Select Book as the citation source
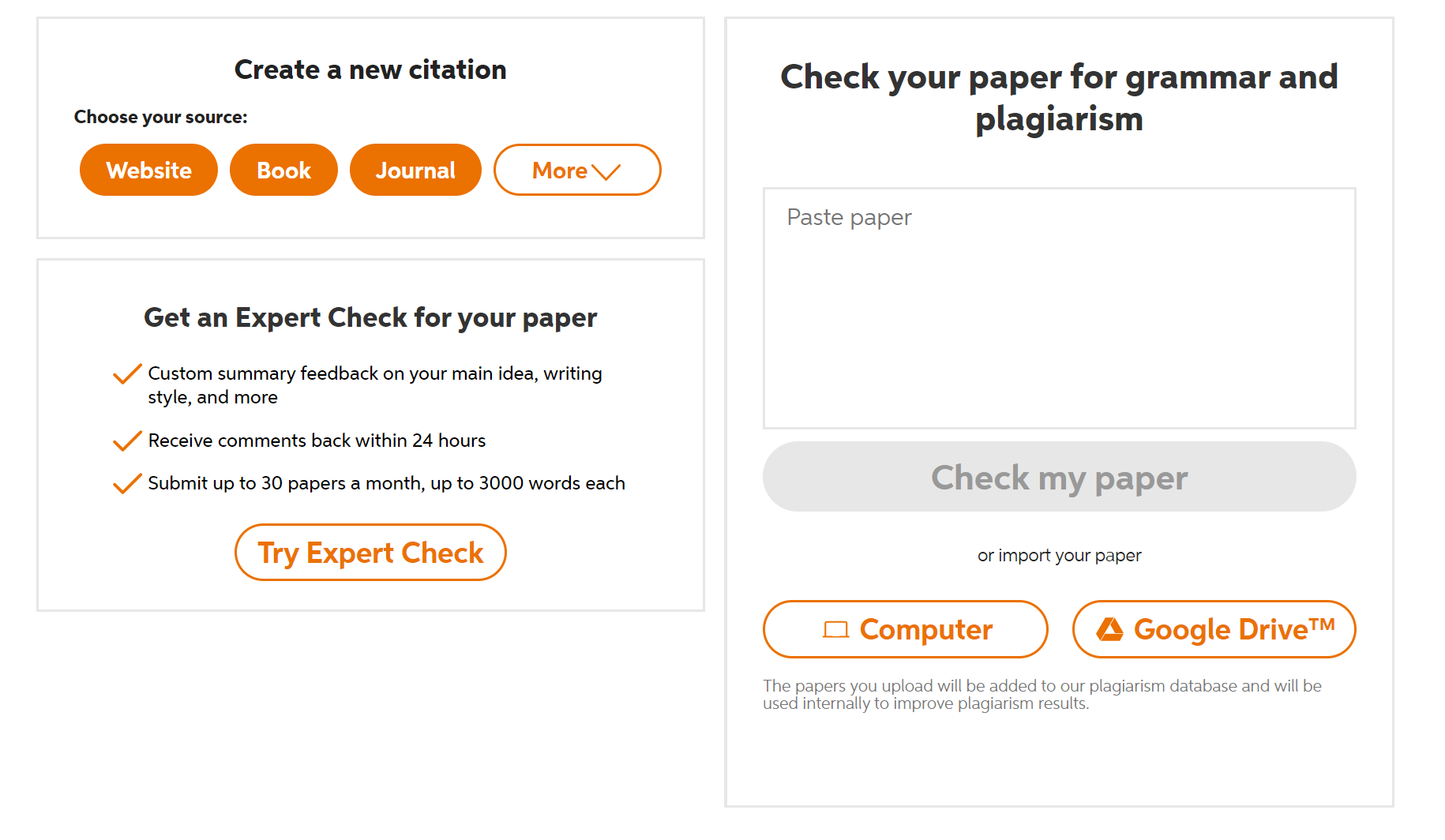1445x840 pixels. [283, 170]
